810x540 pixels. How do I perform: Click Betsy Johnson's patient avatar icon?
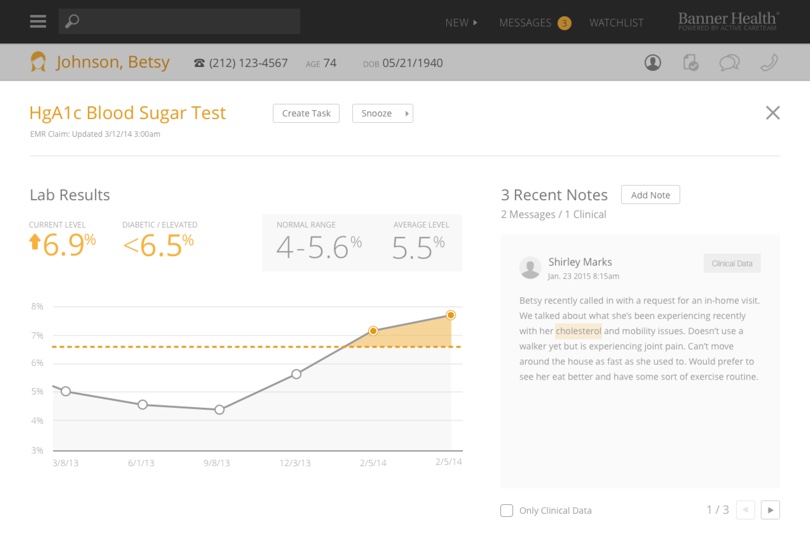click(x=38, y=62)
